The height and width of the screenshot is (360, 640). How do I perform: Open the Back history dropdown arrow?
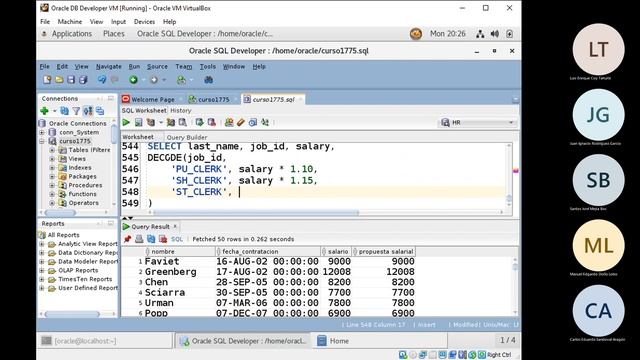(143, 80)
